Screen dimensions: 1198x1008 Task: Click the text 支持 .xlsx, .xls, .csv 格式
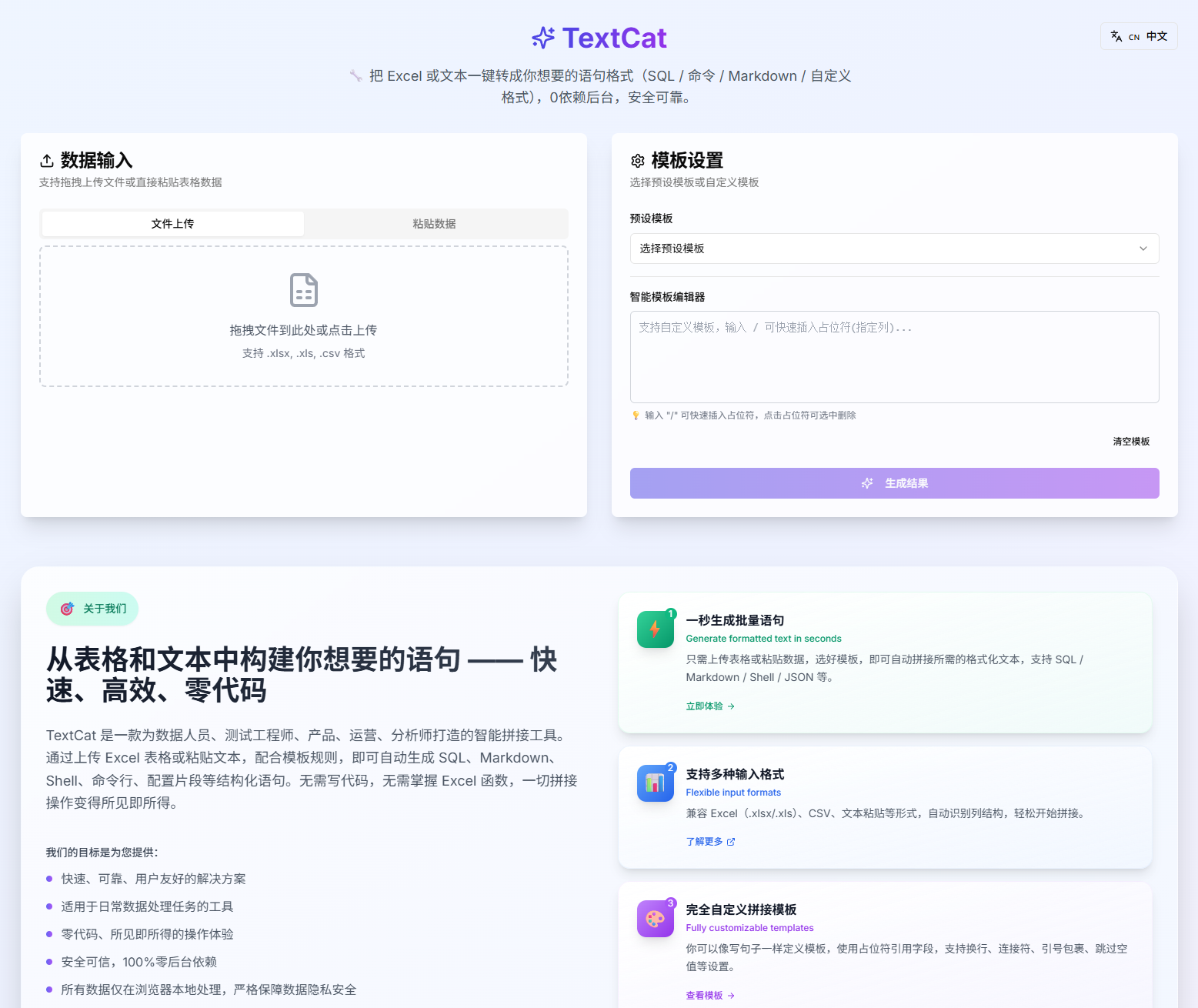pos(304,353)
